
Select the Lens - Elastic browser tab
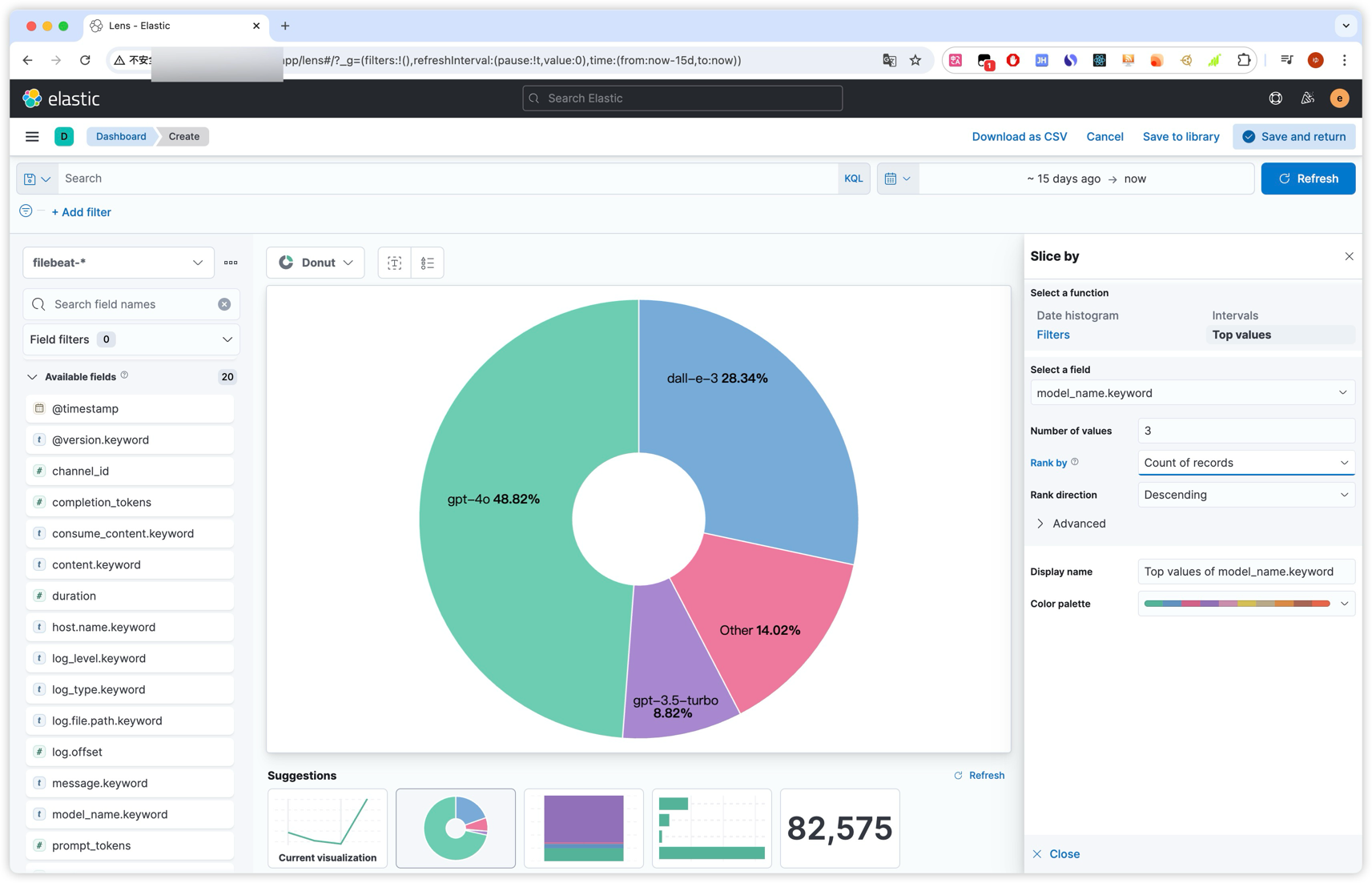coord(175,26)
